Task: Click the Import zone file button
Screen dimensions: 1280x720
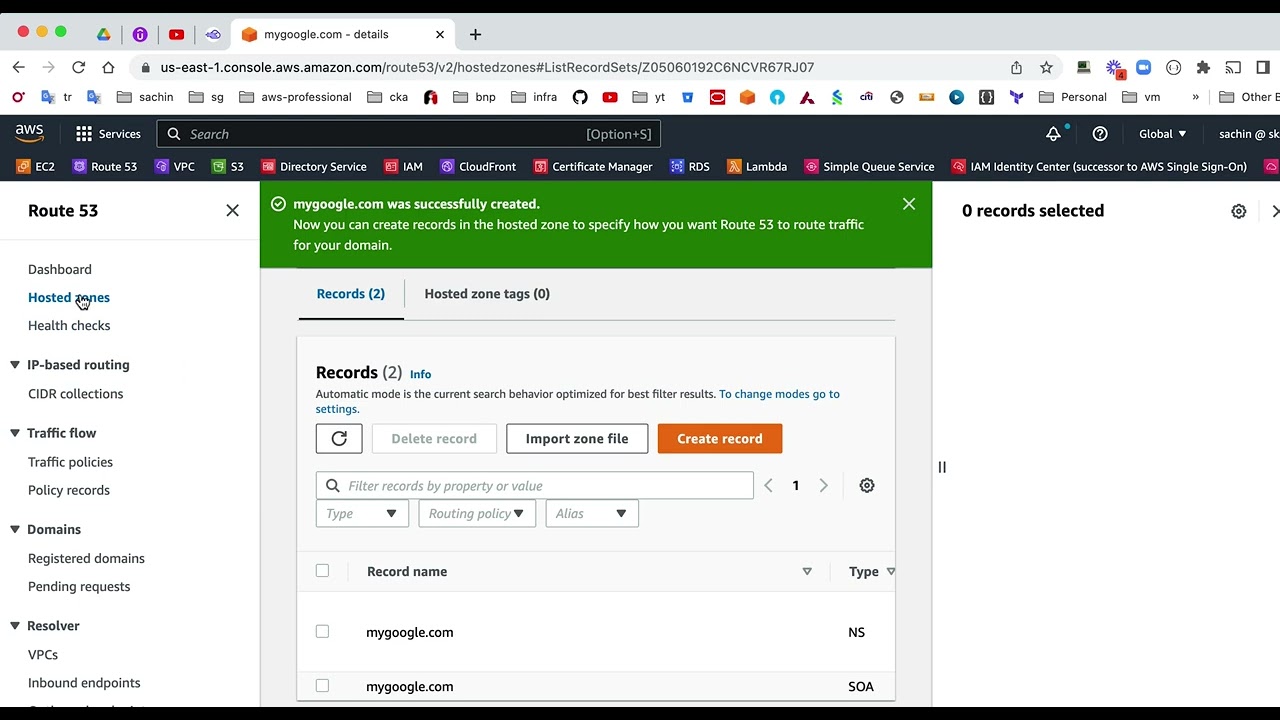Action: [x=577, y=439]
